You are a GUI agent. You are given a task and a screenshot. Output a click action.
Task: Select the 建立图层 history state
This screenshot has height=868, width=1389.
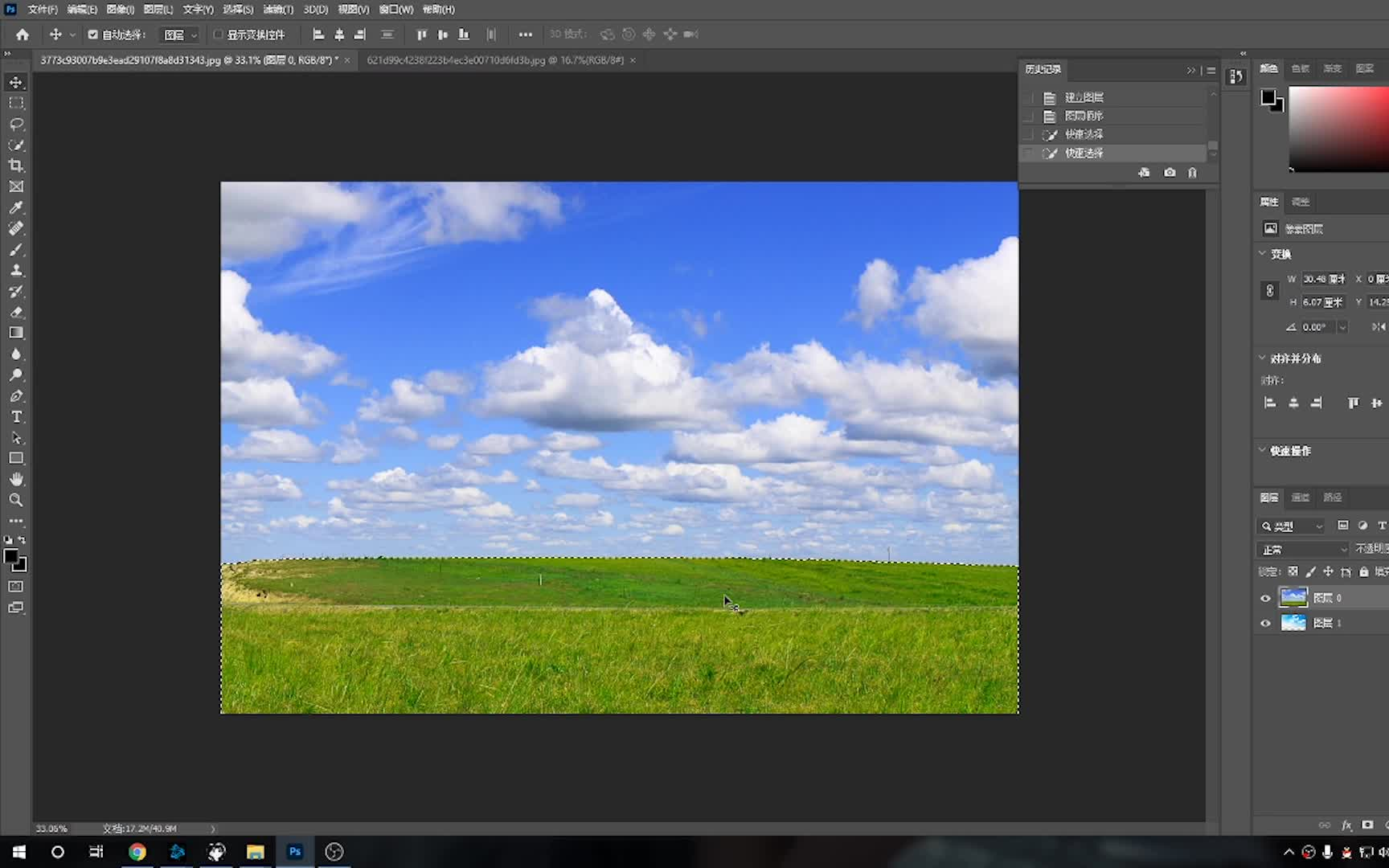1084,97
